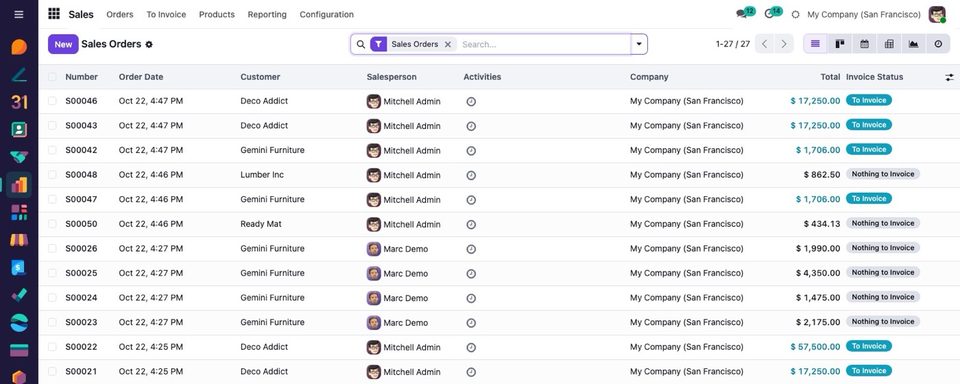Switch to Graph view
Screen dimensions: 960x384
[x=913, y=44]
